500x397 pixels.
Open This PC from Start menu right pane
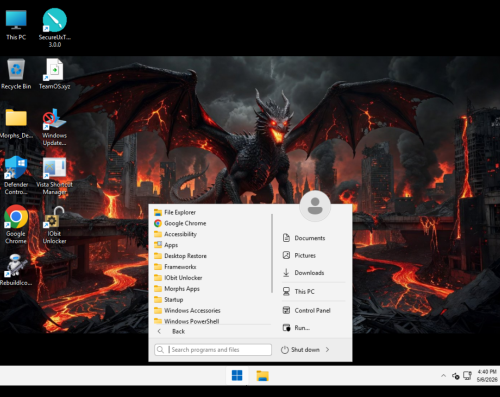pyautogui.click(x=313, y=291)
